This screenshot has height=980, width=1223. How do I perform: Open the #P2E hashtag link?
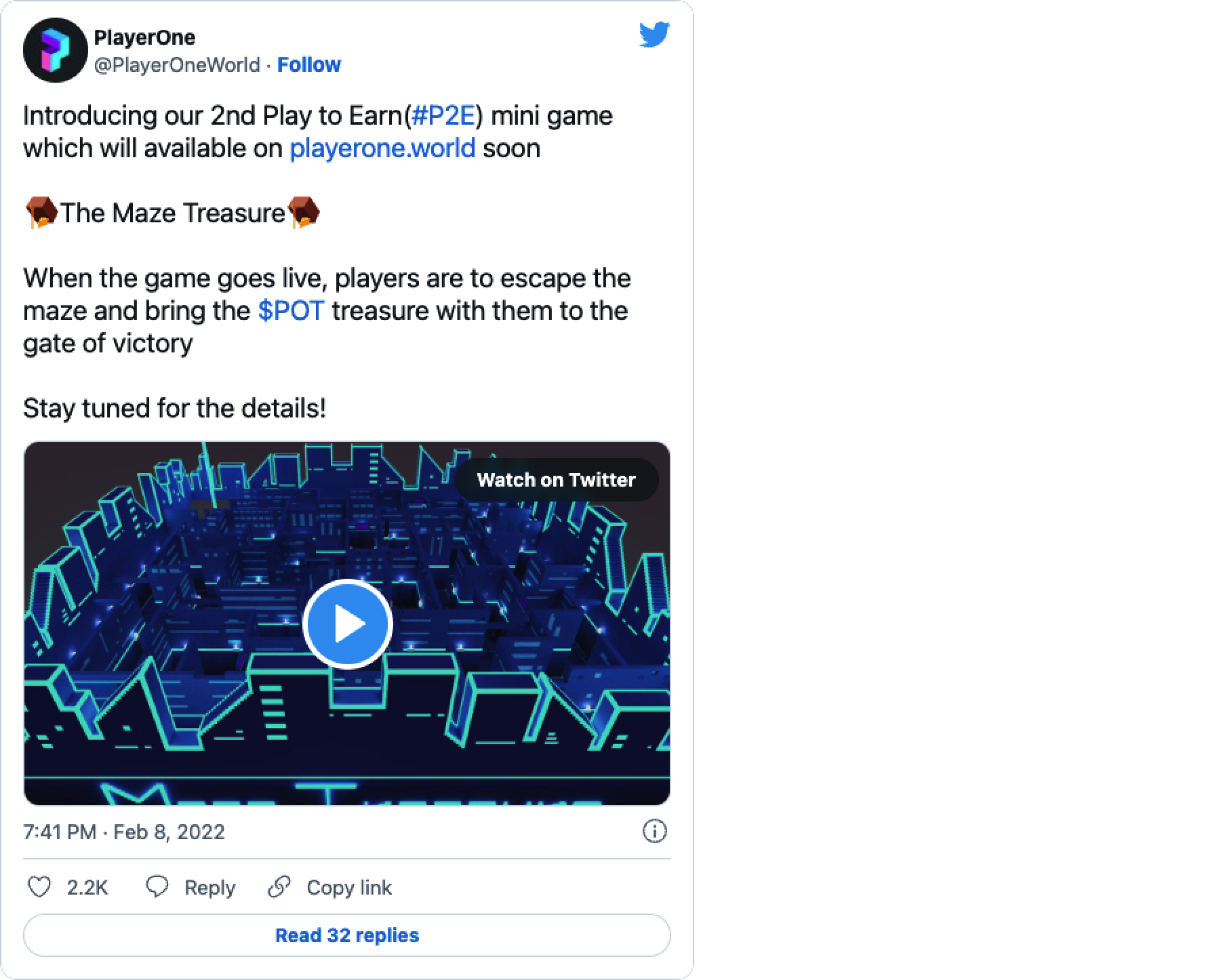pyautogui.click(x=443, y=116)
